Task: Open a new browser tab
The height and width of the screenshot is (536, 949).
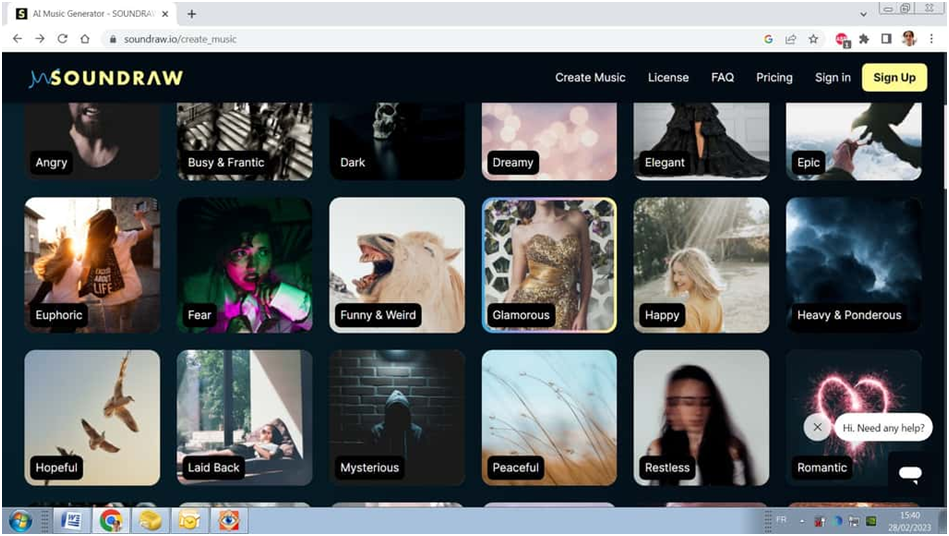Action: point(191,14)
